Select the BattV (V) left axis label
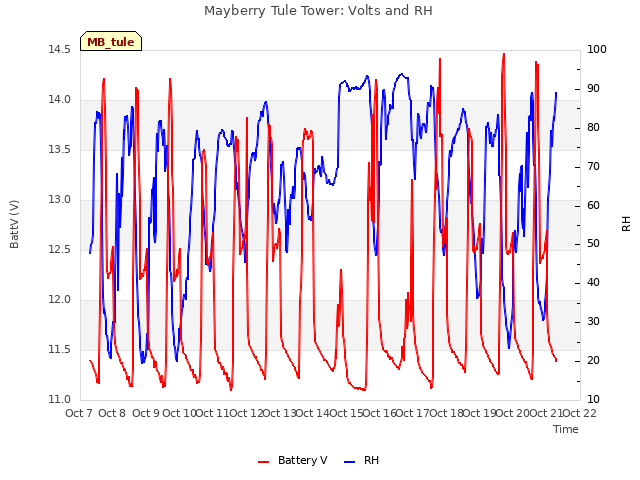 (x=14, y=224)
